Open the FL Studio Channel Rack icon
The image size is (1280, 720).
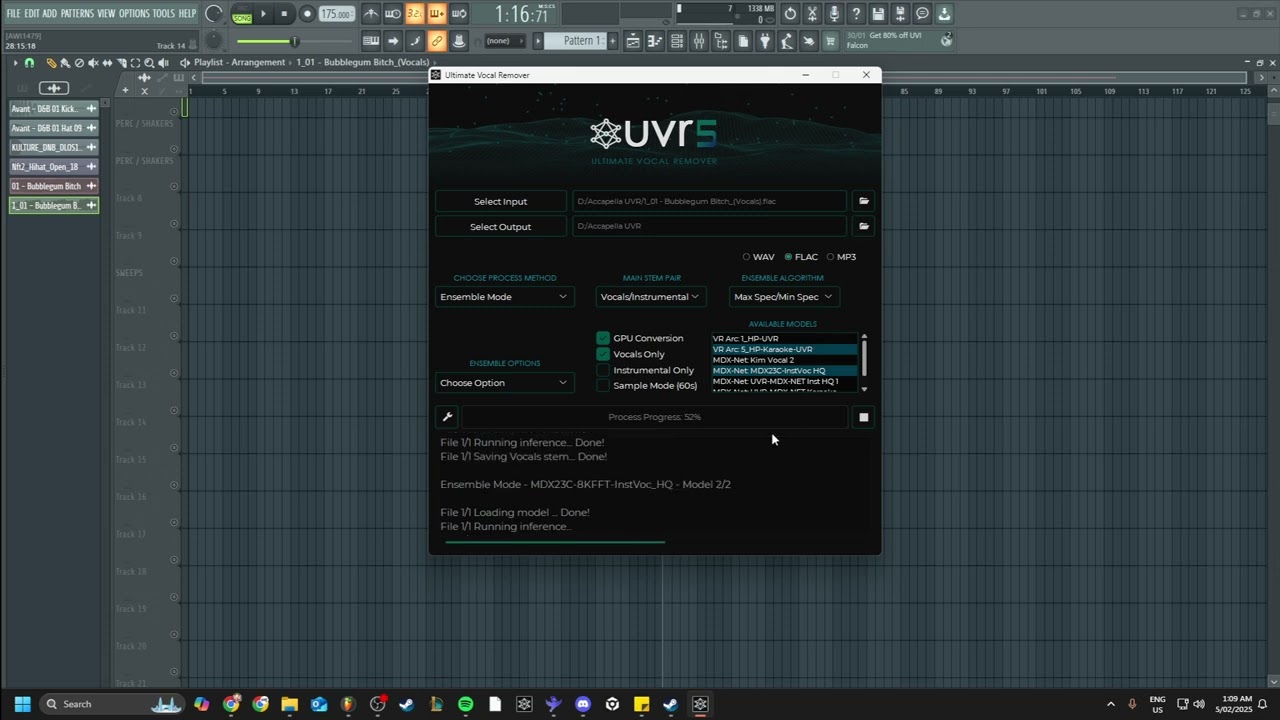pyautogui.click(x=677, y=41)
